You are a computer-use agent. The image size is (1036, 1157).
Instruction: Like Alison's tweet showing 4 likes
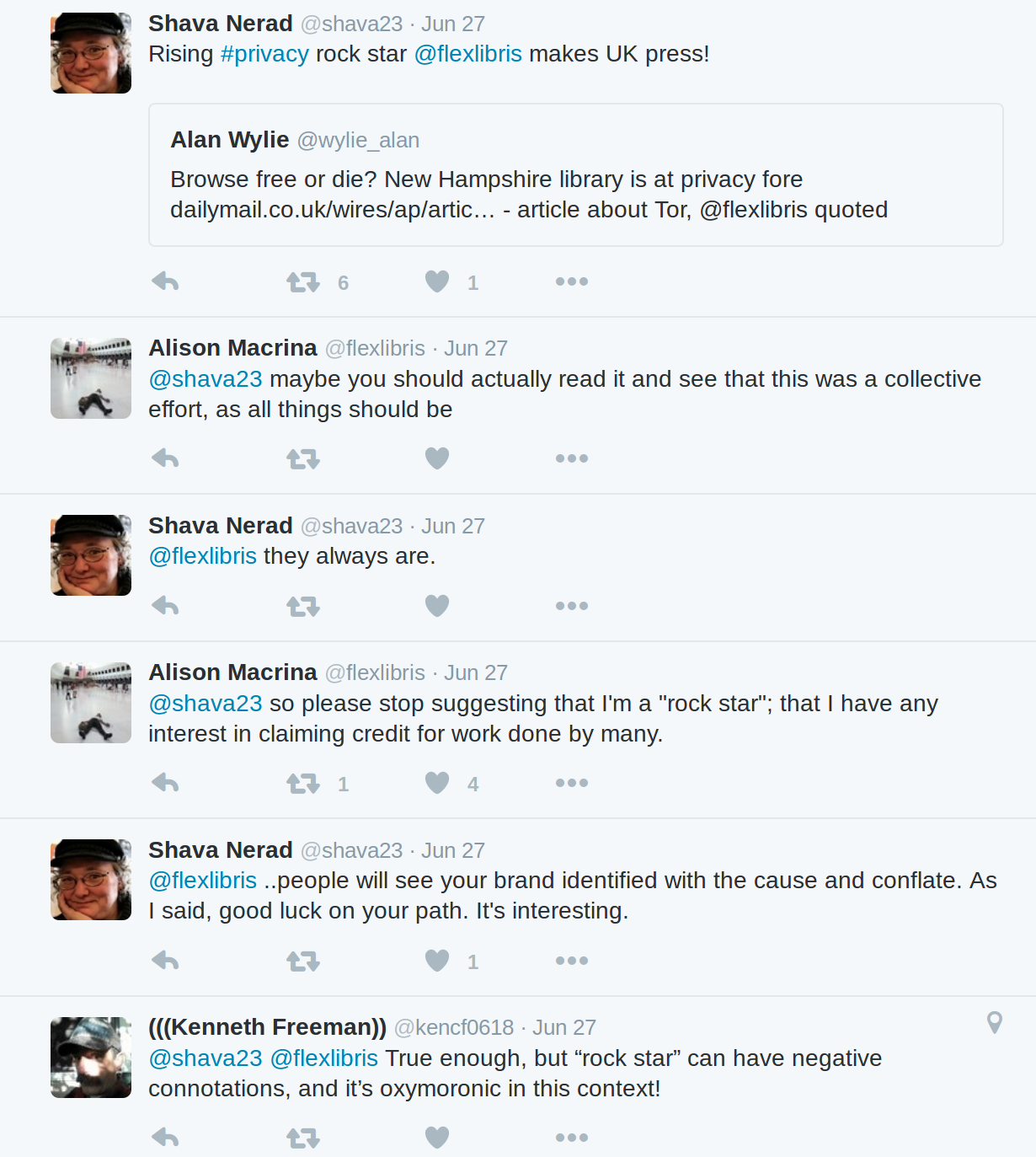tap(437, 783)
